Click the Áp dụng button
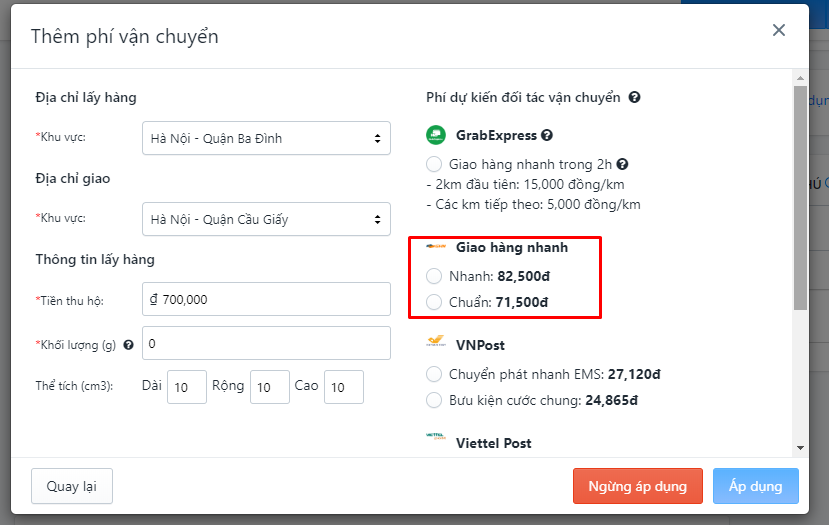The height and width of the screenshot is (525, 829). click(756, 486)
